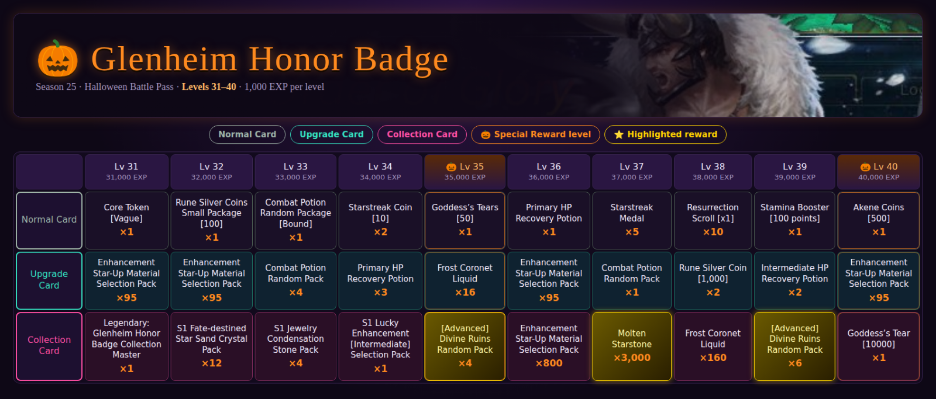The image size is (936, 399).
Task: Select the Legendary Glenheim Honor Badge Collection Master
Action: pyautogui.click(x=126, y=346)
